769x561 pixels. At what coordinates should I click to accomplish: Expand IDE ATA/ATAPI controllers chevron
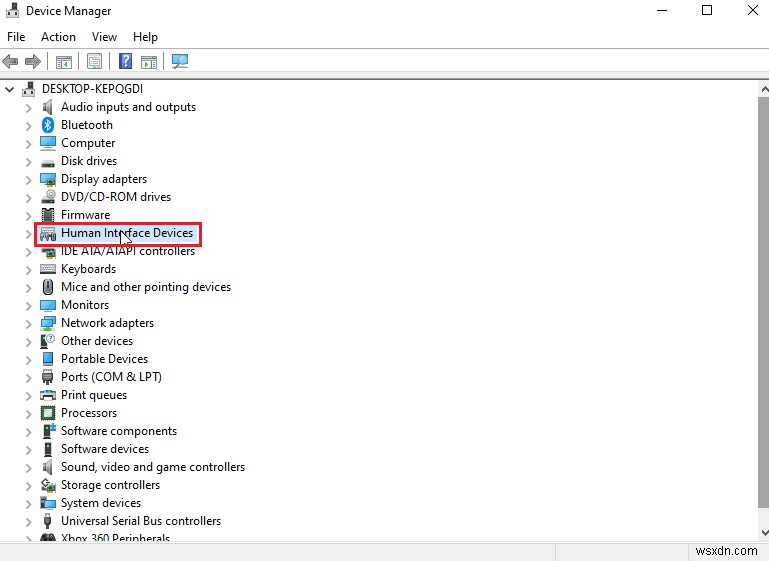[28, 252]
